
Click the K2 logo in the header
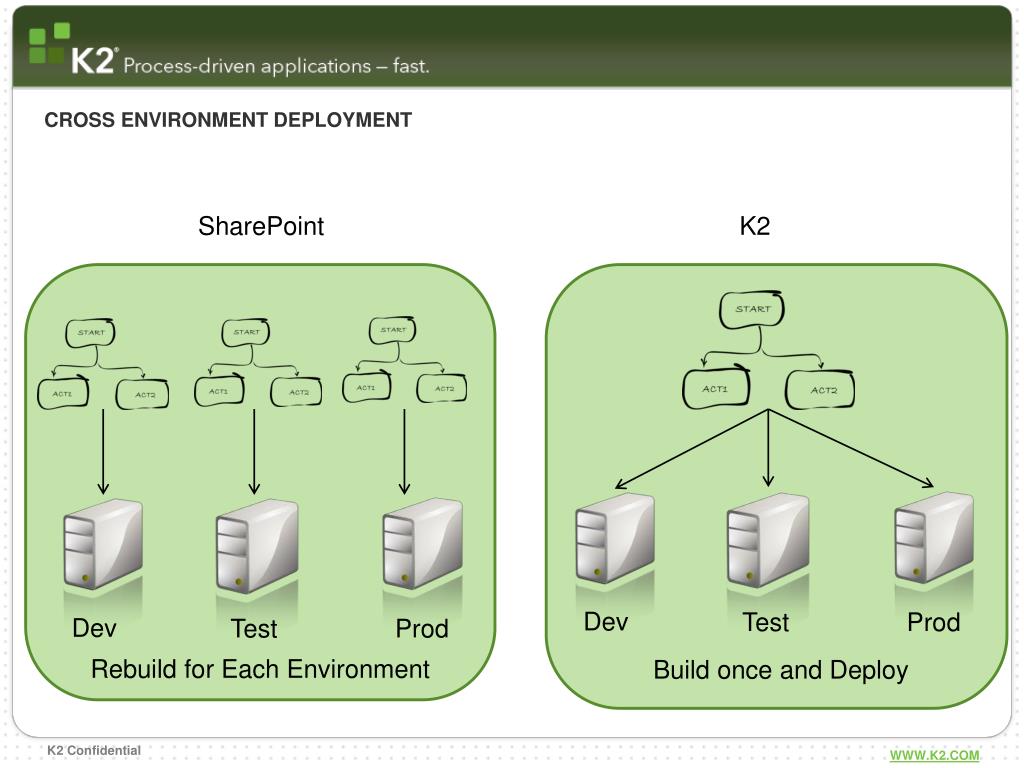point(73,50)
